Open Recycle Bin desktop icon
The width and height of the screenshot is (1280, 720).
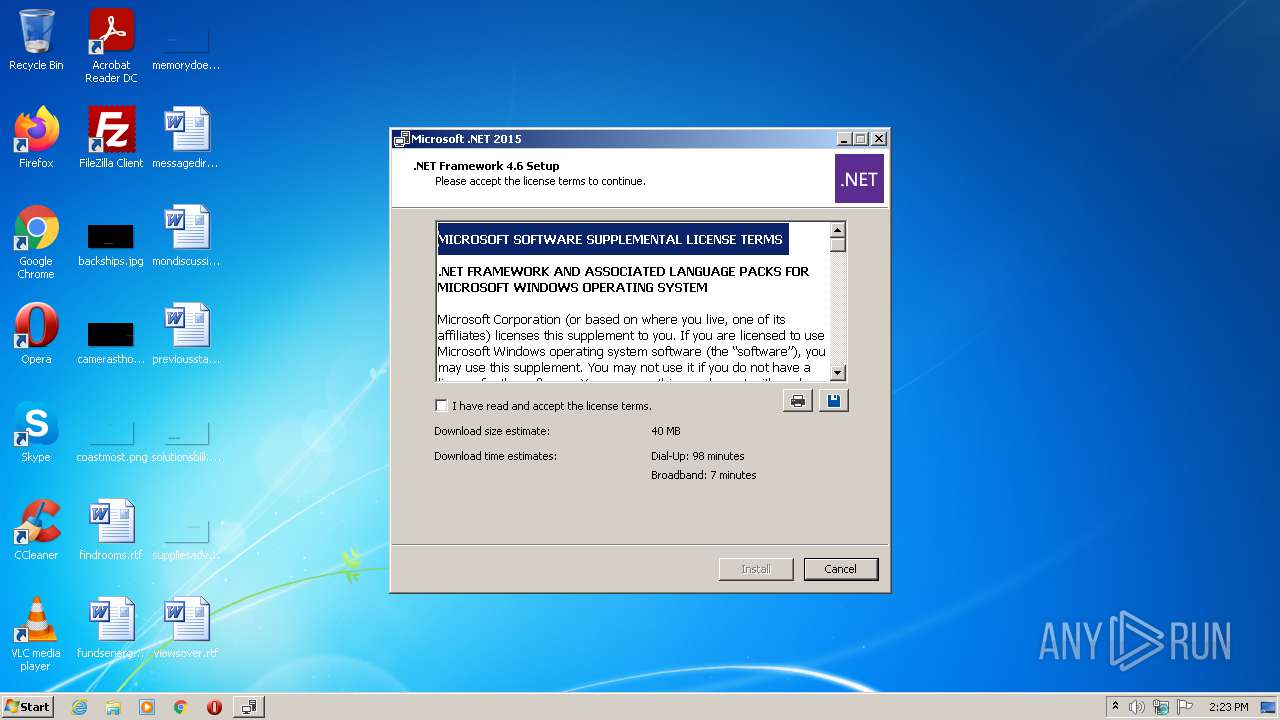tap(36, 42)
